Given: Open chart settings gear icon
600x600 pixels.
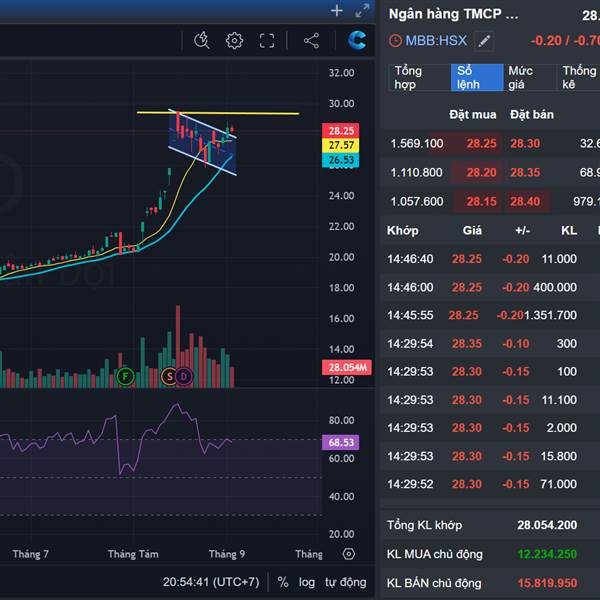Looking at the screenshot, I should [x=234, y=41].
